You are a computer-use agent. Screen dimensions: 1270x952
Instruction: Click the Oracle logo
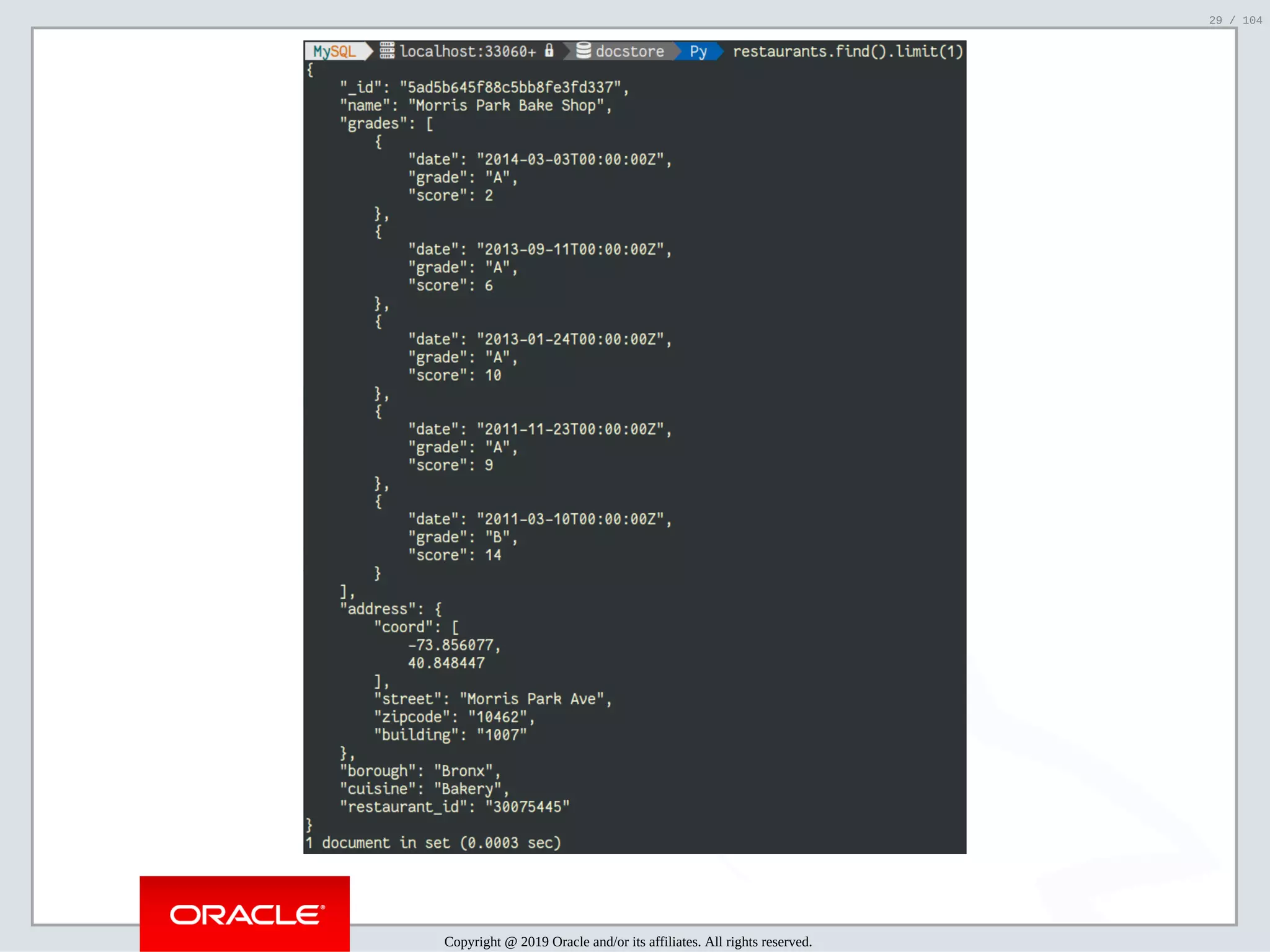(x=245, y=915)
